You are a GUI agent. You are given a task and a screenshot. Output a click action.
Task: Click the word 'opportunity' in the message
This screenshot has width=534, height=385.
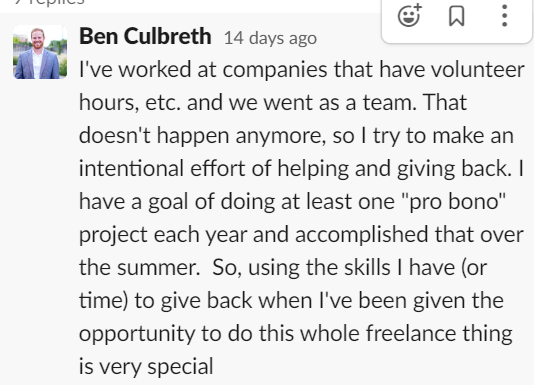coord(137,334)
